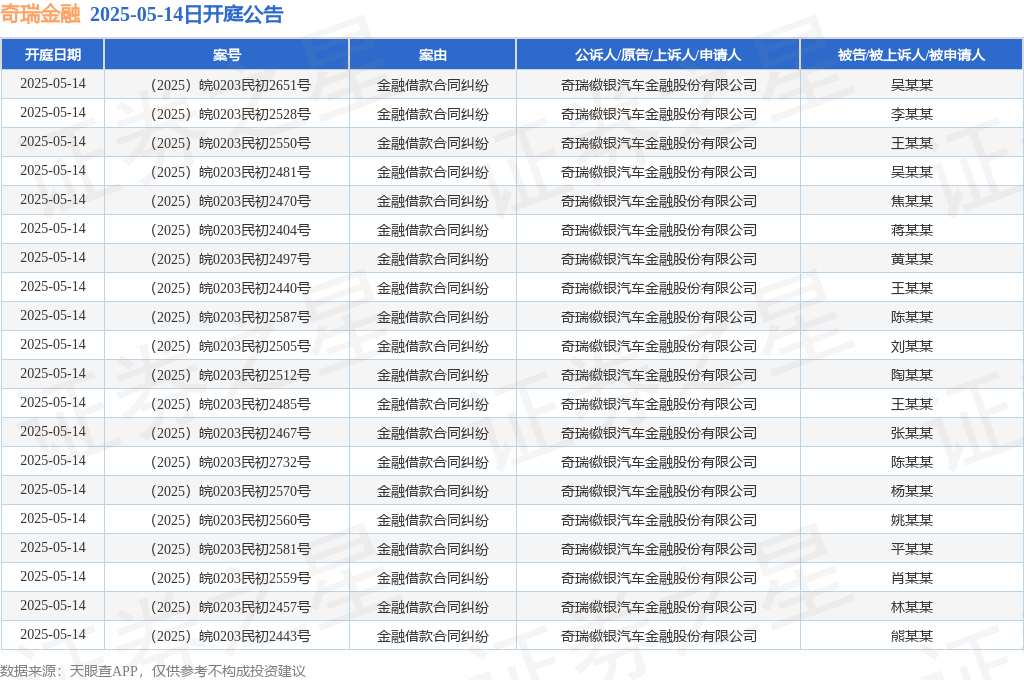Click date 2025-05-14 in row 2651
This screenshot has height=680, width=1024.
tap(53, 84)
